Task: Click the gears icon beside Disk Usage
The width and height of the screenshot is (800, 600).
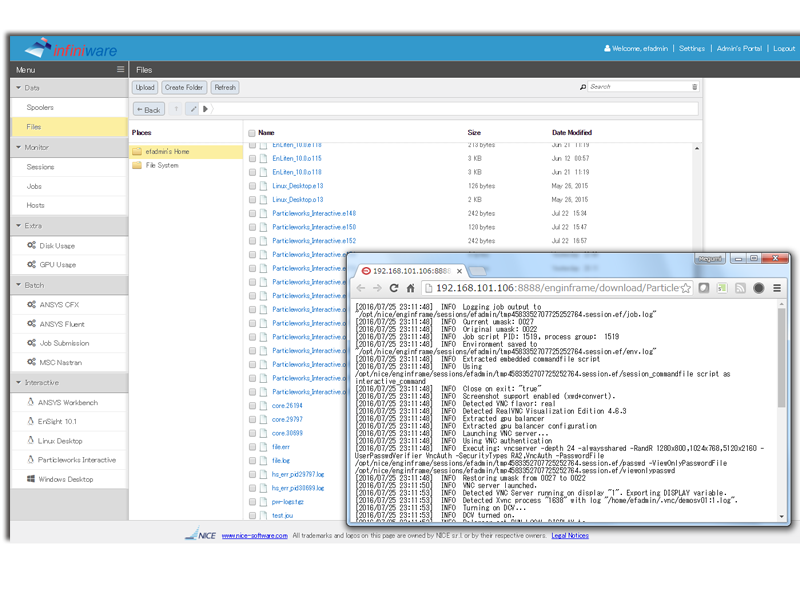Action: coord(32,246)
